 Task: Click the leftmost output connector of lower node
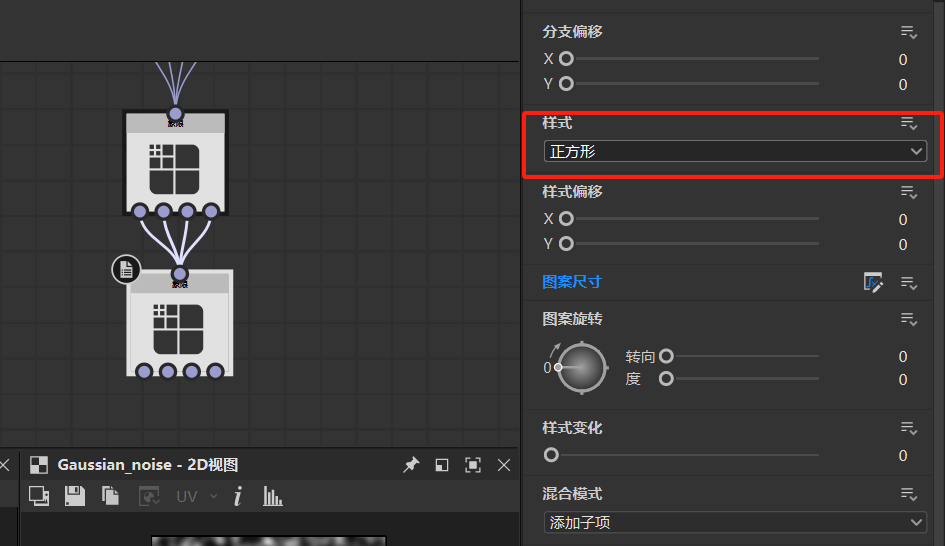pyautogui.click(x=144, y=371)
